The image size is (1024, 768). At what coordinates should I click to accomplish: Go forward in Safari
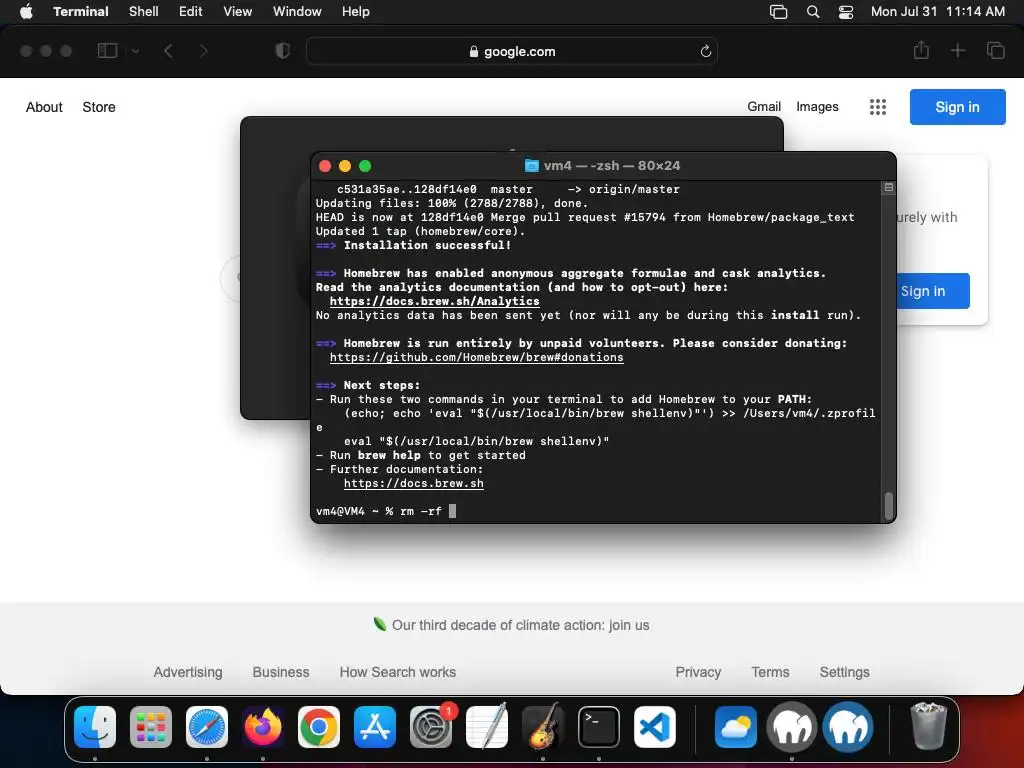click(x=203, y=50)
